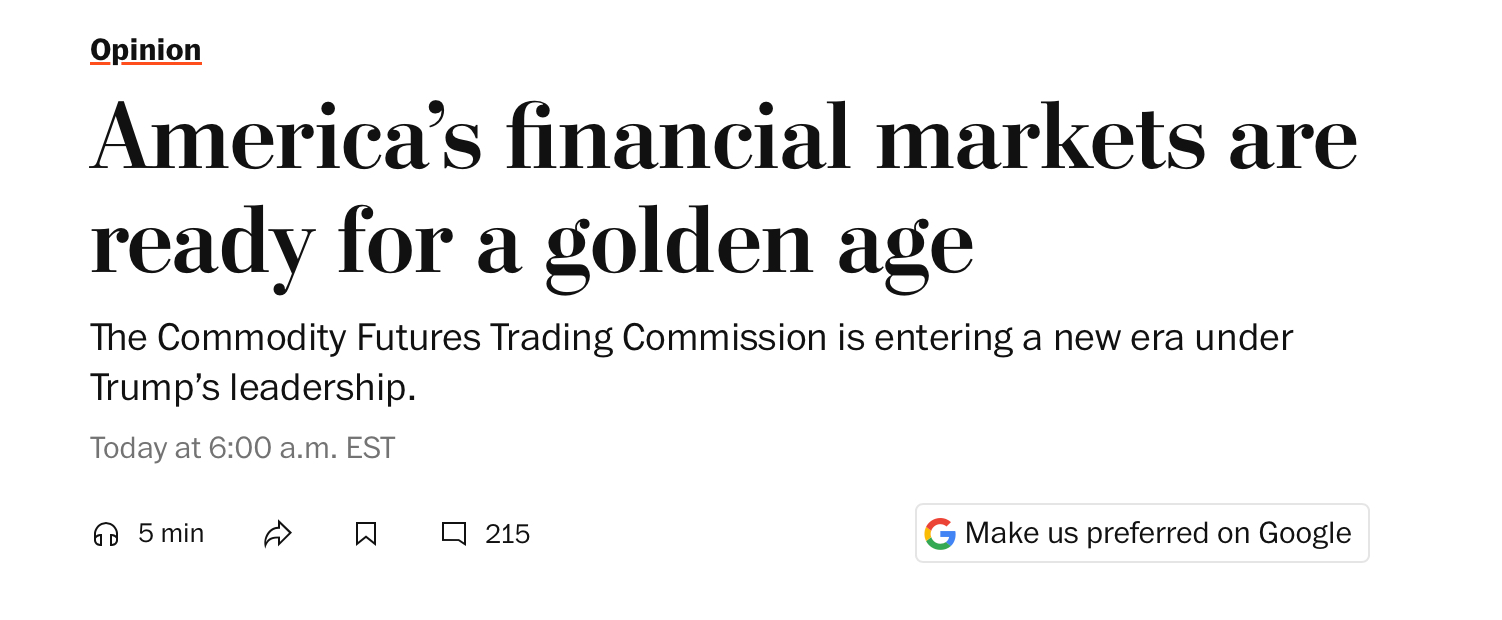Click the word "America's" in the headline
The image size is (1502, 620).
(x=286, y=137)
